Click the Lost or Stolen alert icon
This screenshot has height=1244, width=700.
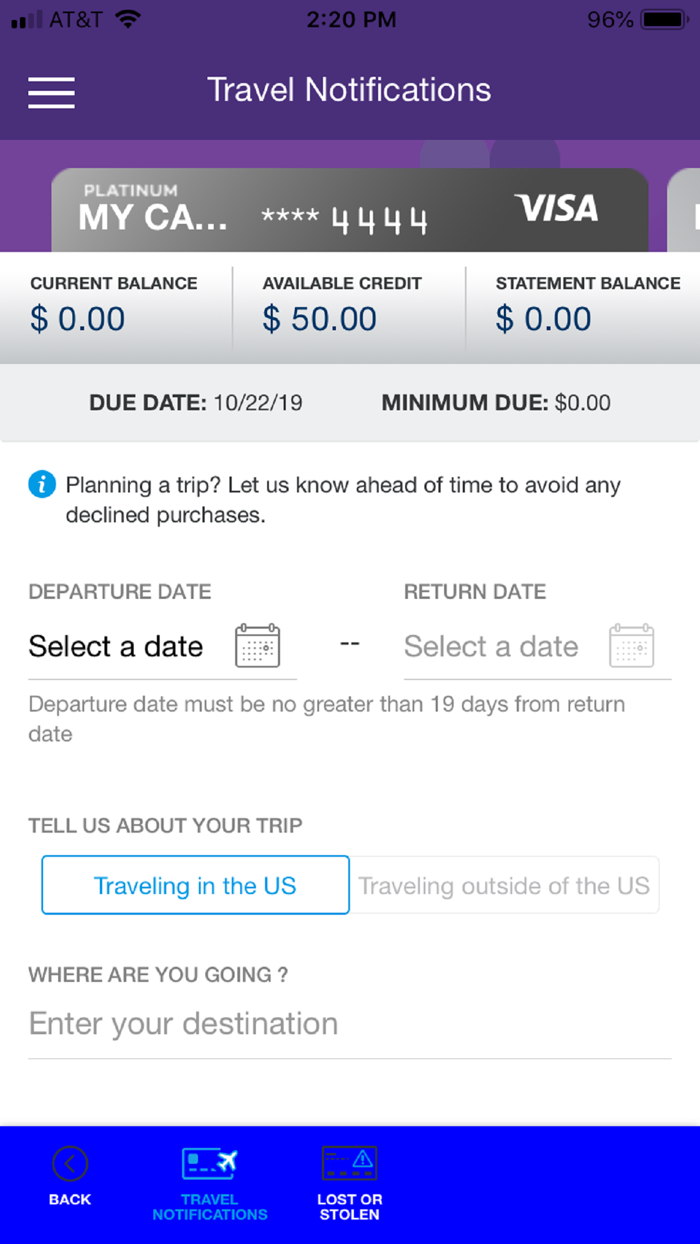(x=349, y=1164)
